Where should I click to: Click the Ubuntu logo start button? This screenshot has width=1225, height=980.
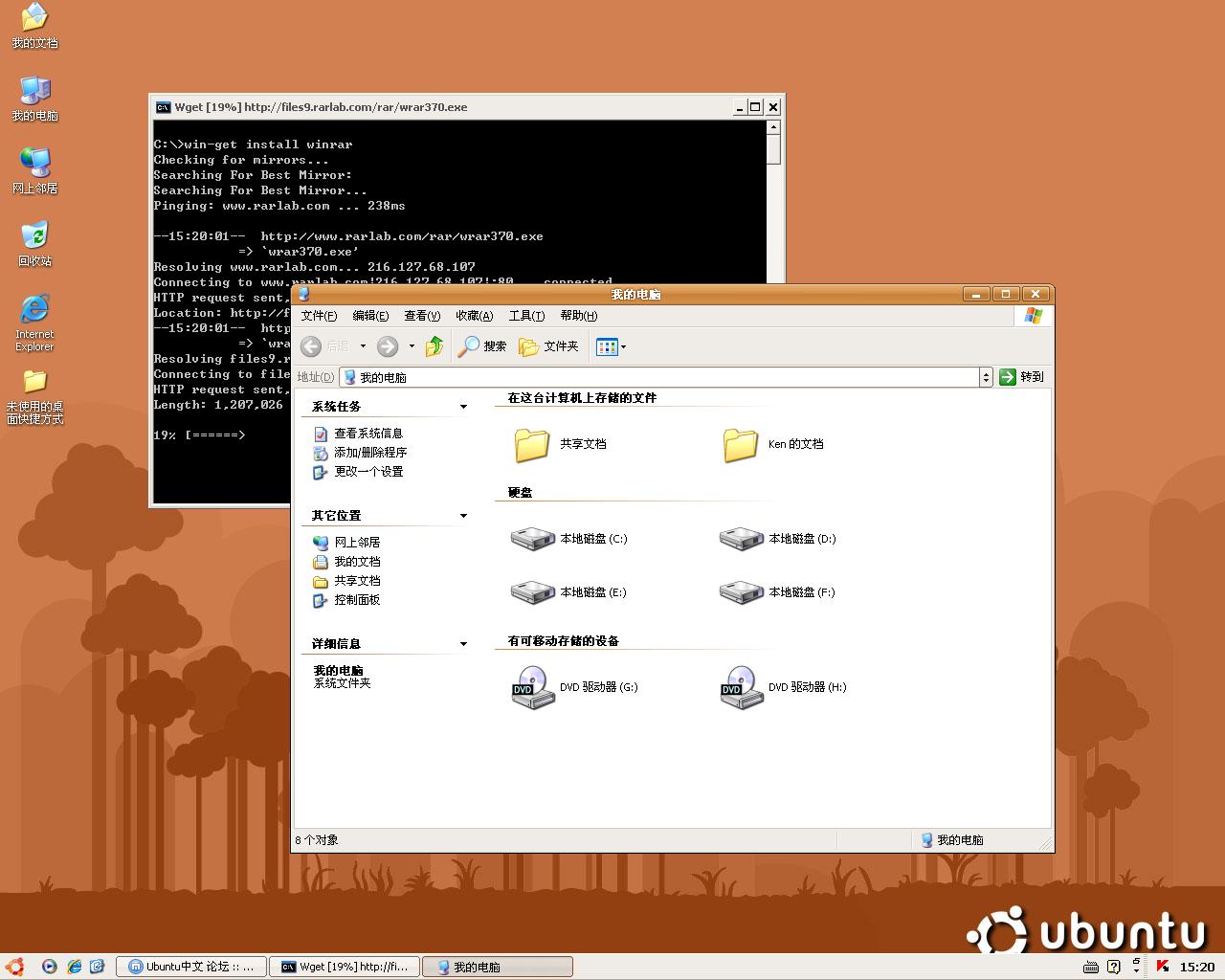coord(13,967)
